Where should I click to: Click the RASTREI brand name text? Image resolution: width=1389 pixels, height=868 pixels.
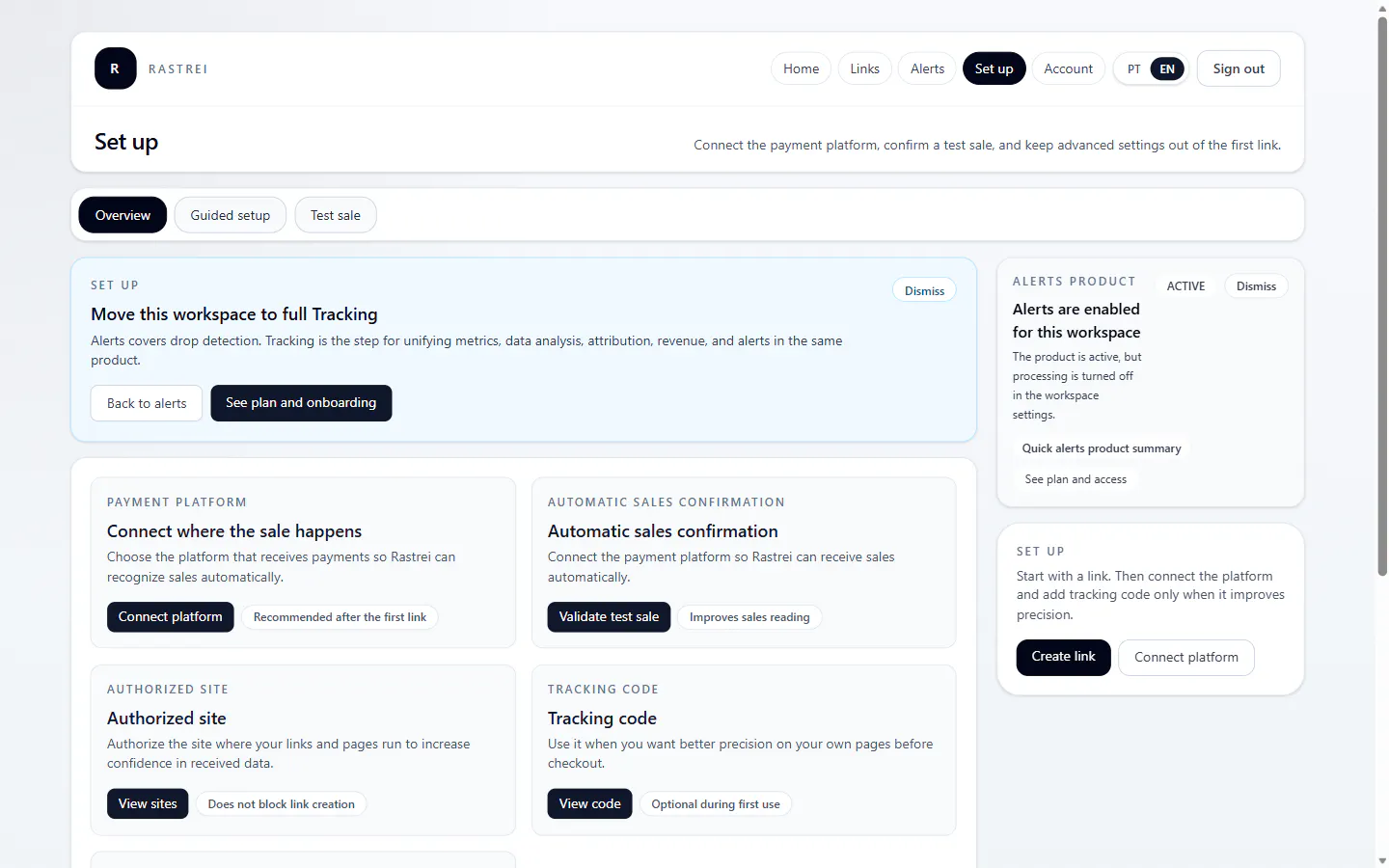point(178,69)
